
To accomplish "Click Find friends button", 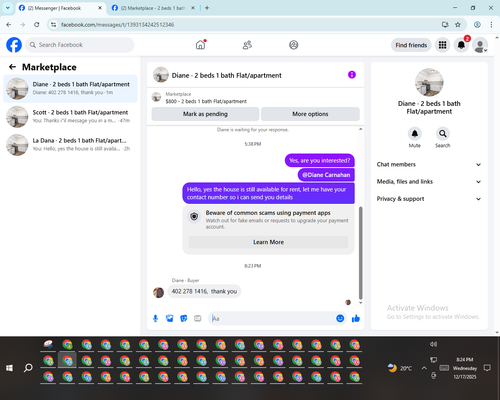I will [411, 45].
